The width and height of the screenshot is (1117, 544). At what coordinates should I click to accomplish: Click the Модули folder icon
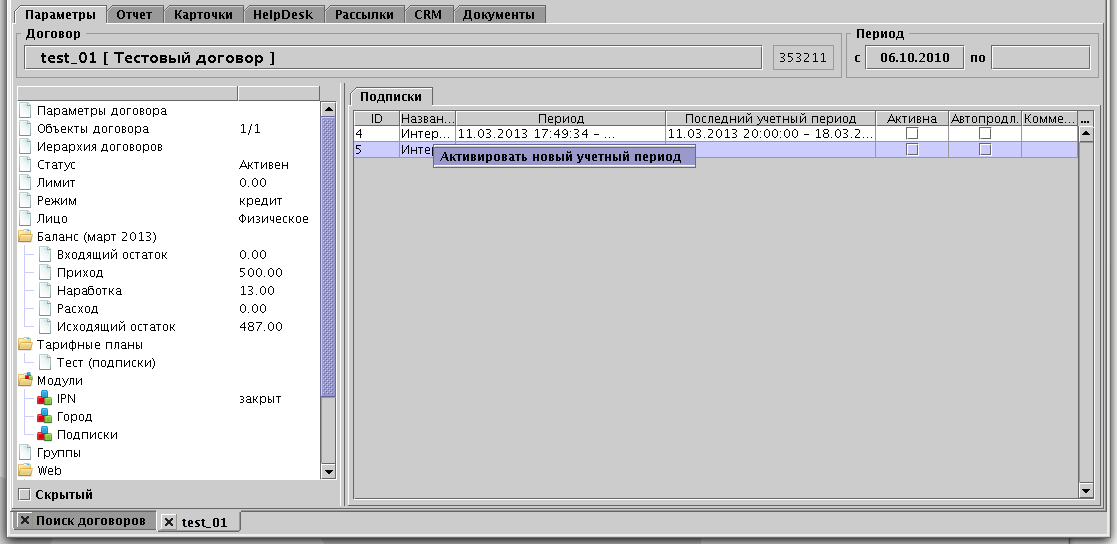(26, 381)
